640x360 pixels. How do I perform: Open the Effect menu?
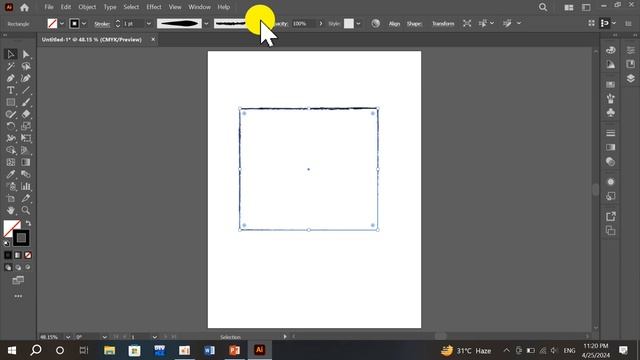[154, 7]
